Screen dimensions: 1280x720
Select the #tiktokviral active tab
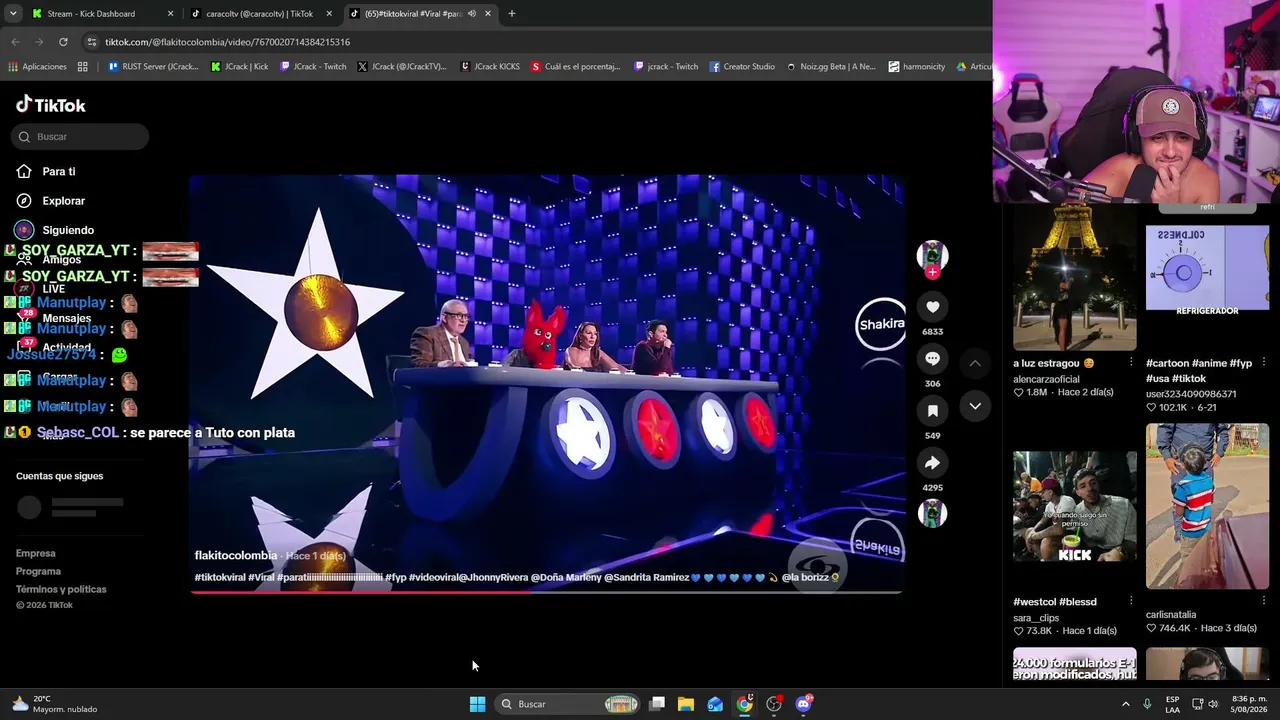click(421, 14)
